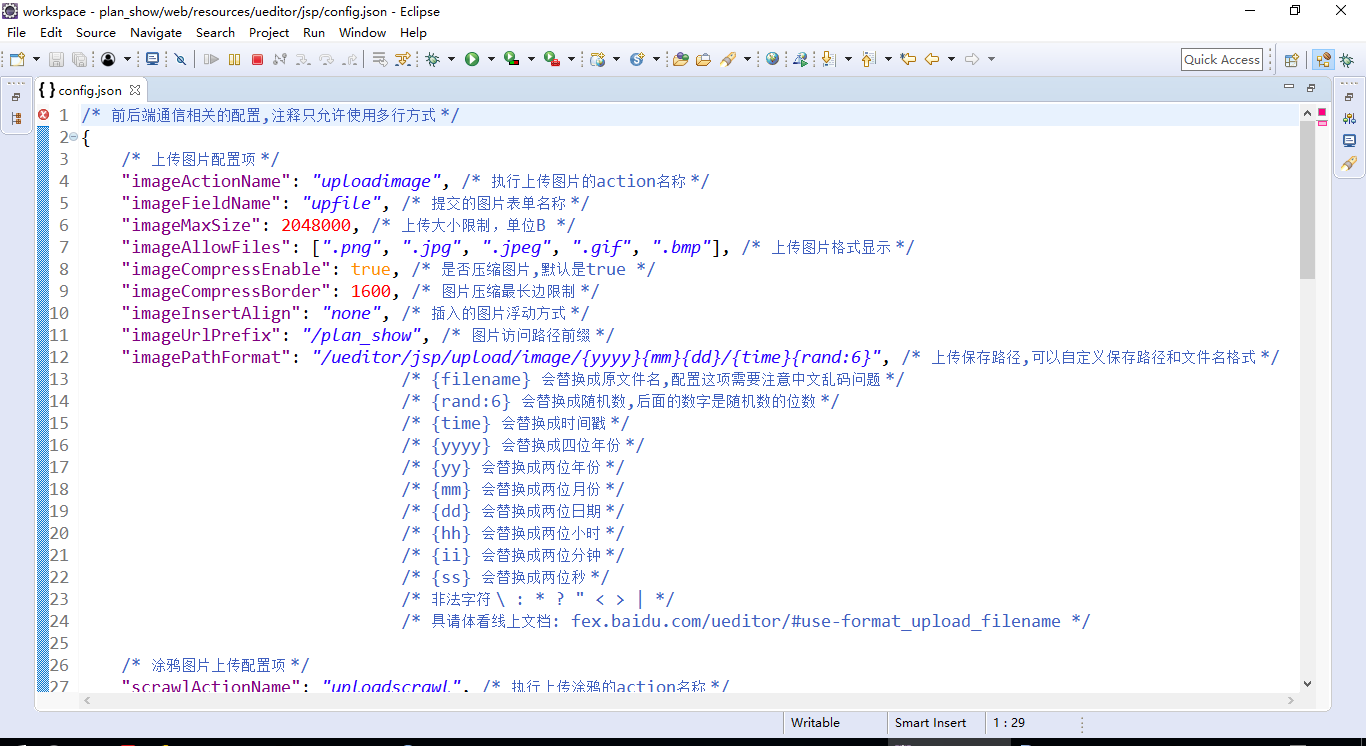The image size is (1366, 746).
Task: Click the red Terminate stop icon
Action: tap(257, 59)
